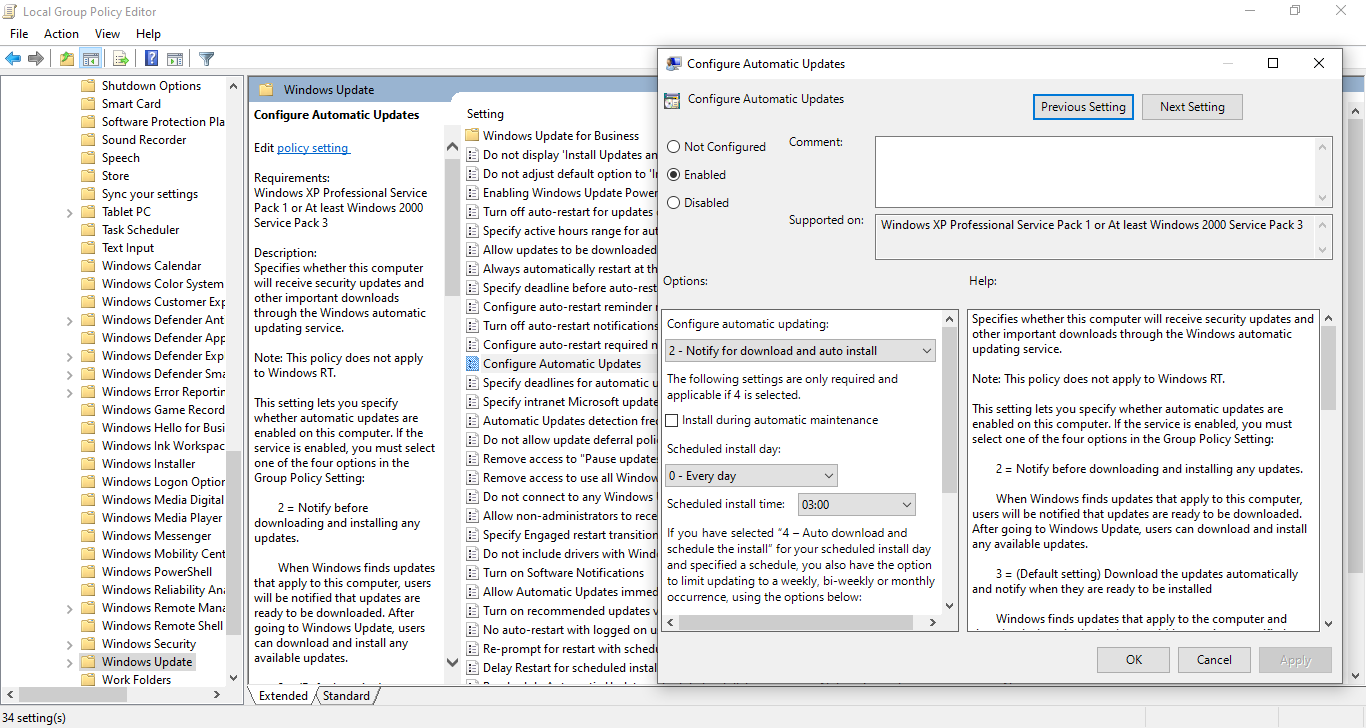Screen dimensions: 1366x728
Task: Click the Next Setting button
Action: click(1192, 107)
